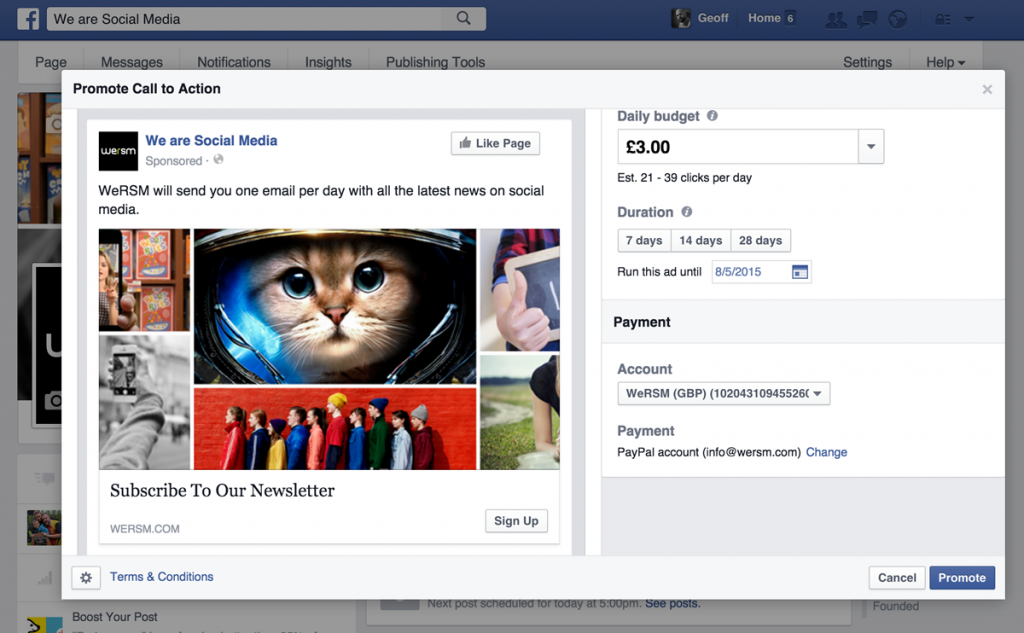Select the 28 days duration option
This screenshot has height=633, width=1024.
(760, 241)
